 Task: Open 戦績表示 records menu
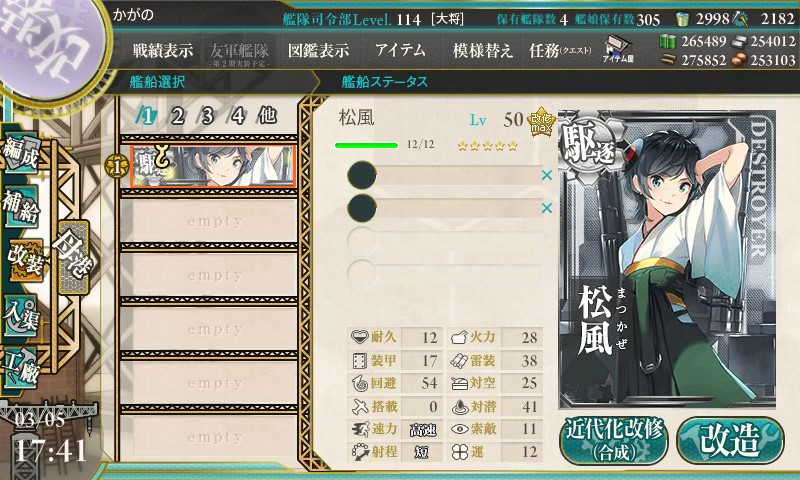(x=163, y=50)
